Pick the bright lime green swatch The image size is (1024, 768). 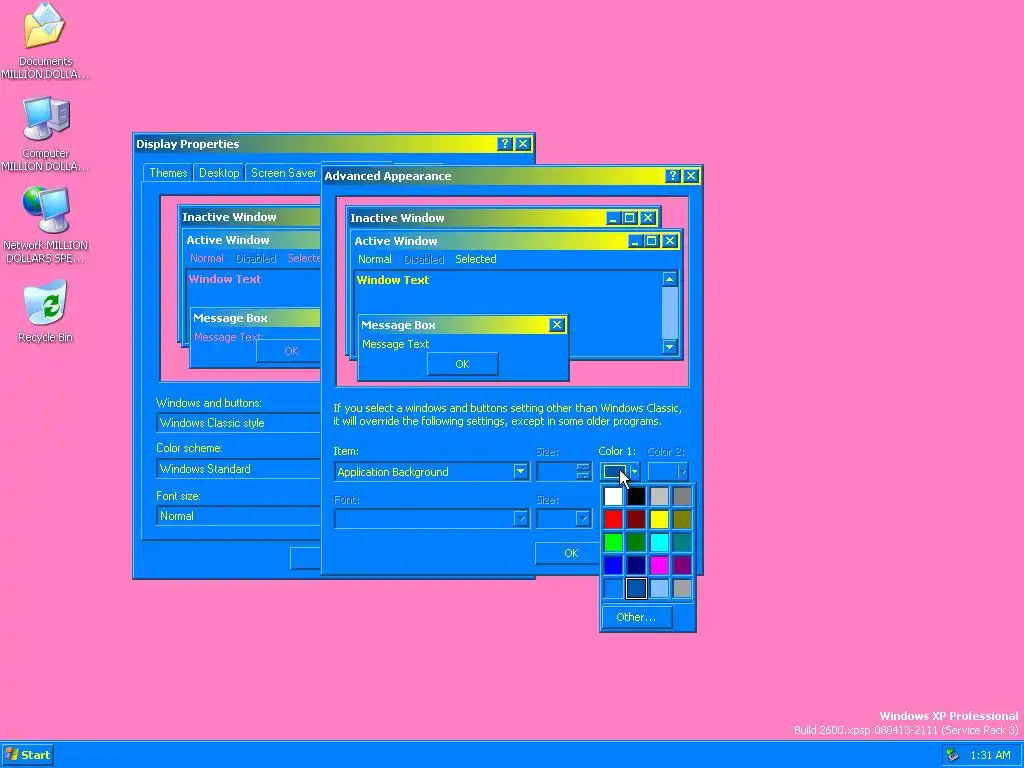(613, 542)
